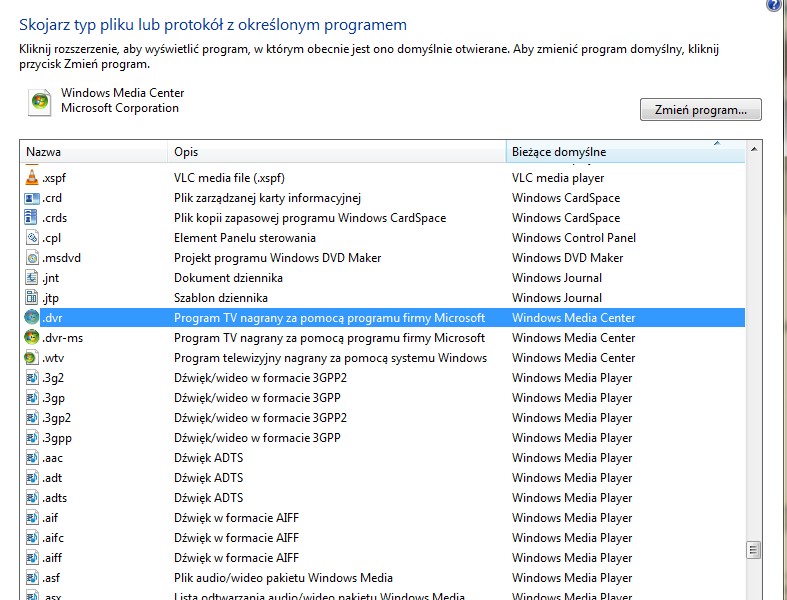The image size is (787, 600).
Task: Select the .dvr-ms extension name
Action: coord(62,338)
